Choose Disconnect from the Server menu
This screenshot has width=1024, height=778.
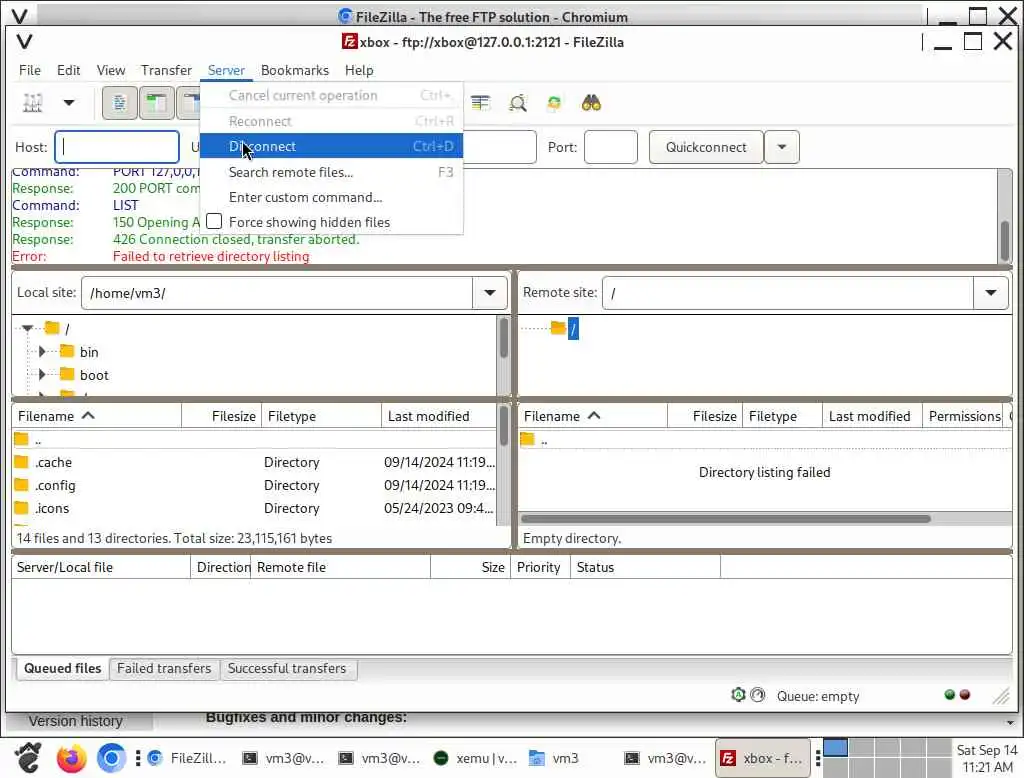(332, 146)
